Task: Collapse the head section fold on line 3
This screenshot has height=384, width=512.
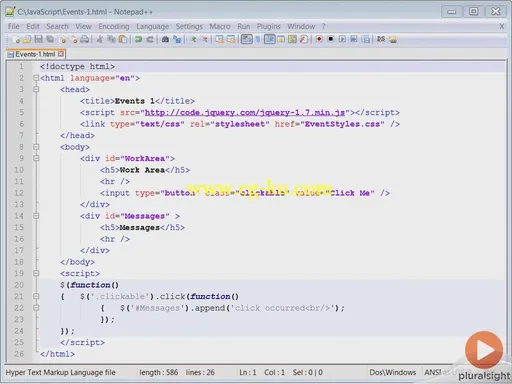Action: [36, 89]
